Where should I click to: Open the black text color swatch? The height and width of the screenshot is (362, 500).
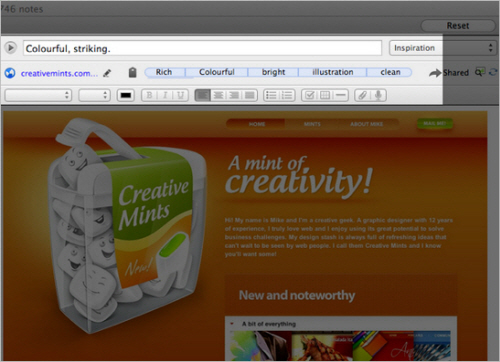click(126, 96)
